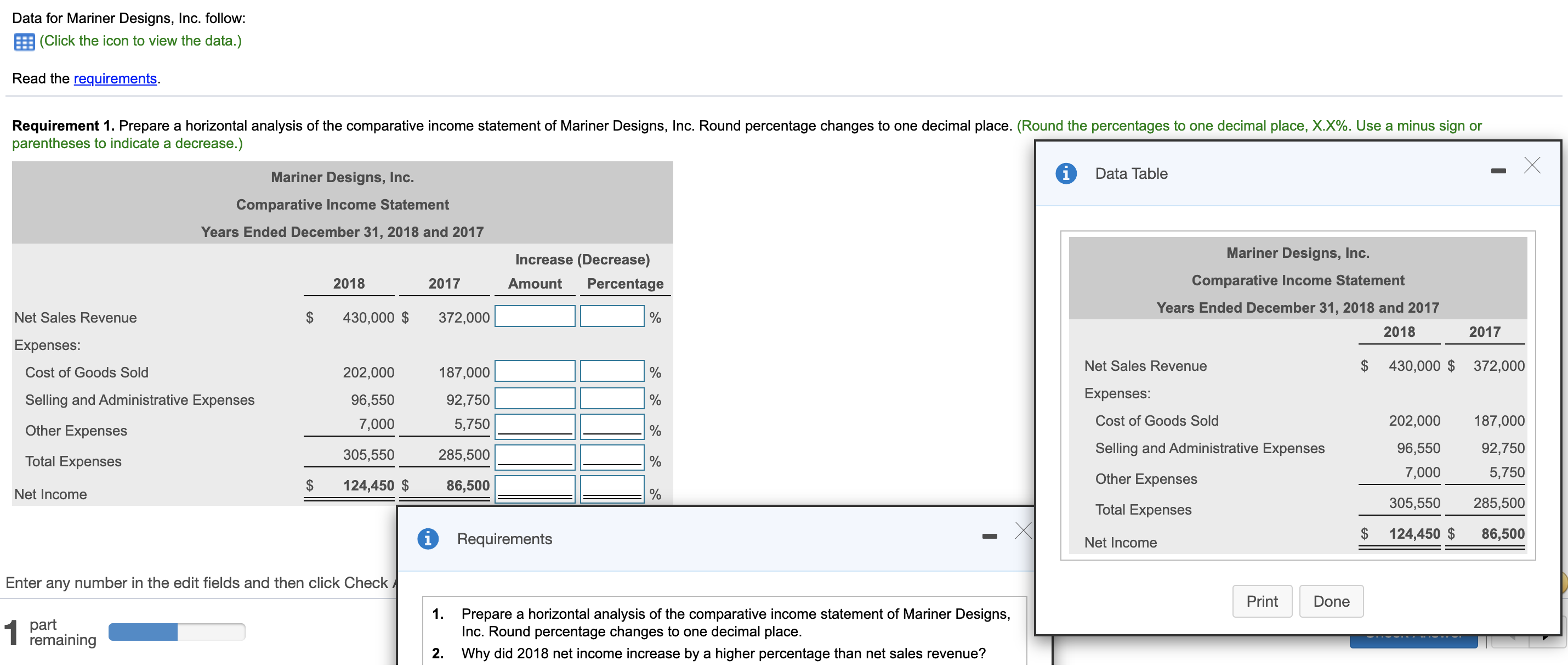Screen dimensions: 1568x666
Task: Close the Data Table popup window
Action: tap(1532, 165)
